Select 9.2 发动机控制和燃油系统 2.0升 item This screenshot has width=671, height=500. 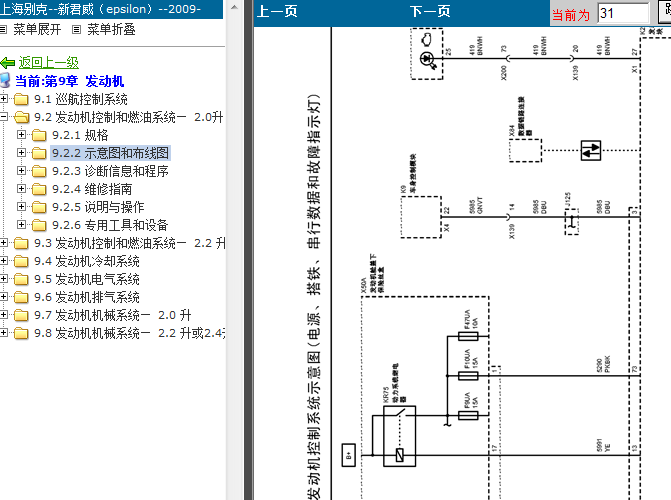pos(128,117)
